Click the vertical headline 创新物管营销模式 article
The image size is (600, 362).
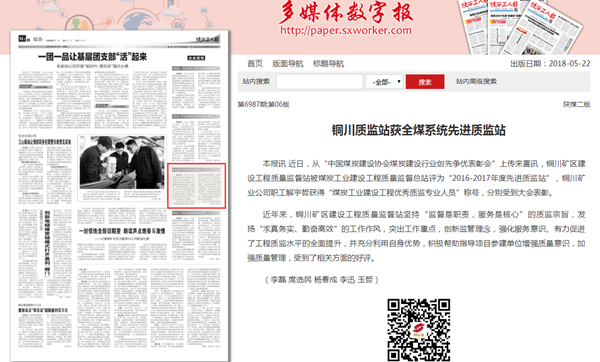(47, 243)
